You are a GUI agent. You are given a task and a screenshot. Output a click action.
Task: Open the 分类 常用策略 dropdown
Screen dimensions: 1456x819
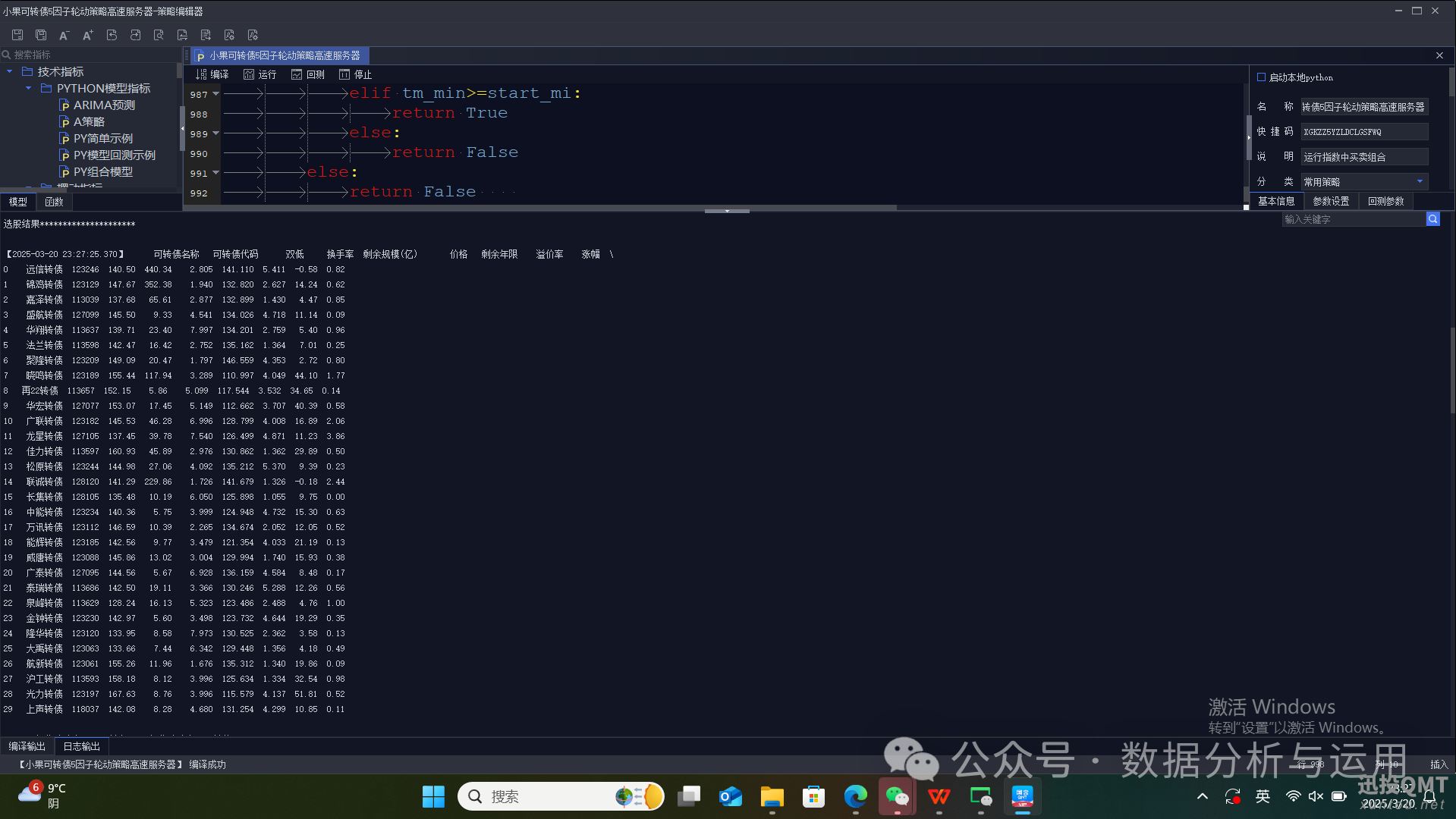[x=1364, y=182]
